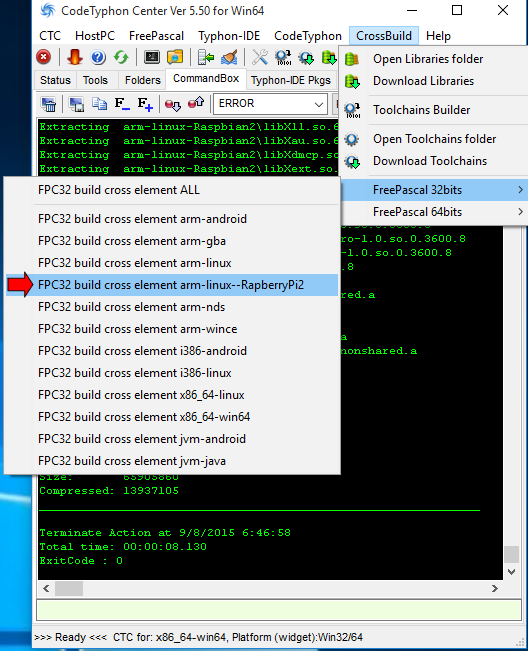Click the save screen output icon

pos(76,104)
